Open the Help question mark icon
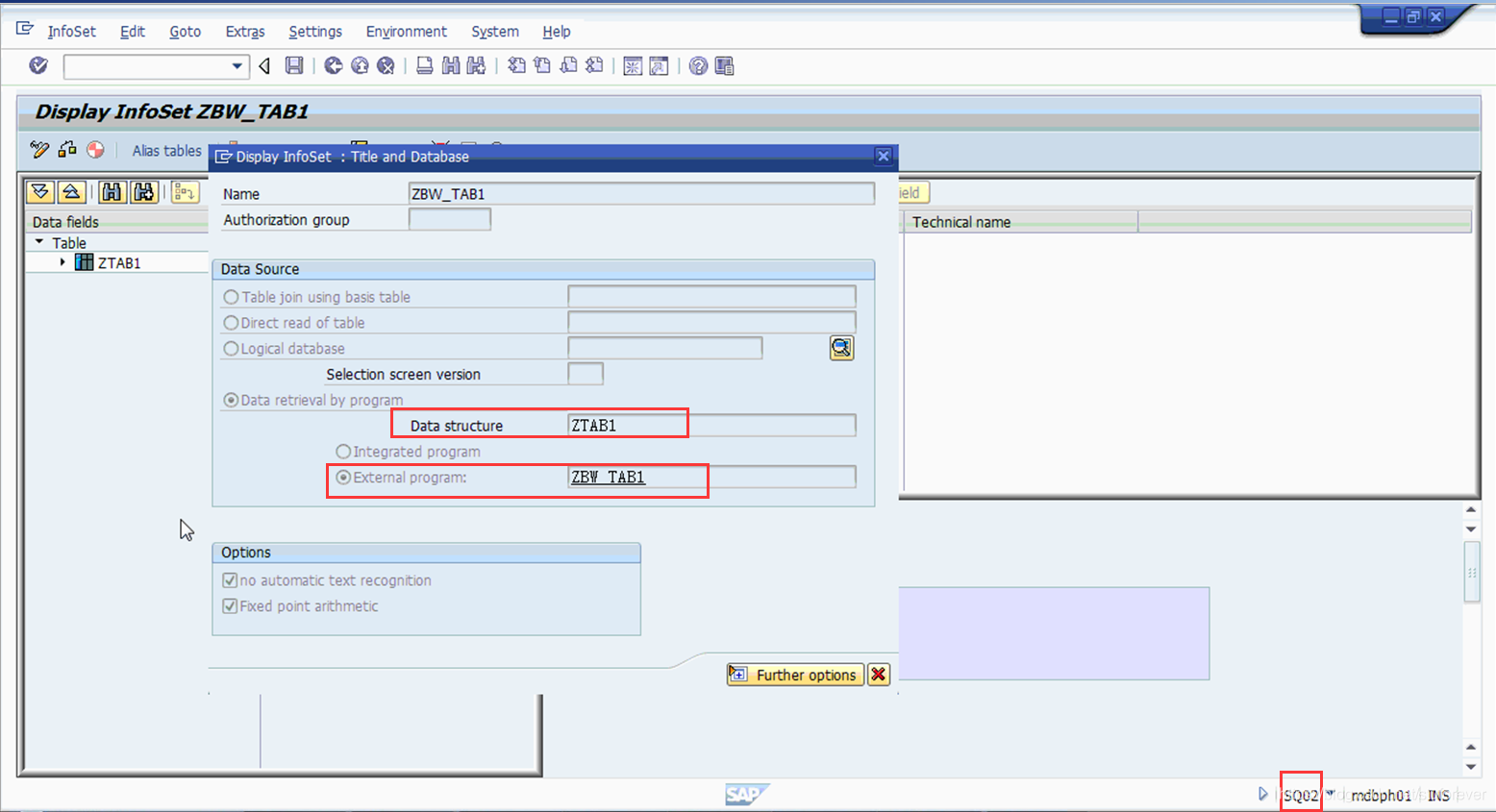 pyautogui.click(x=699, y=65)
